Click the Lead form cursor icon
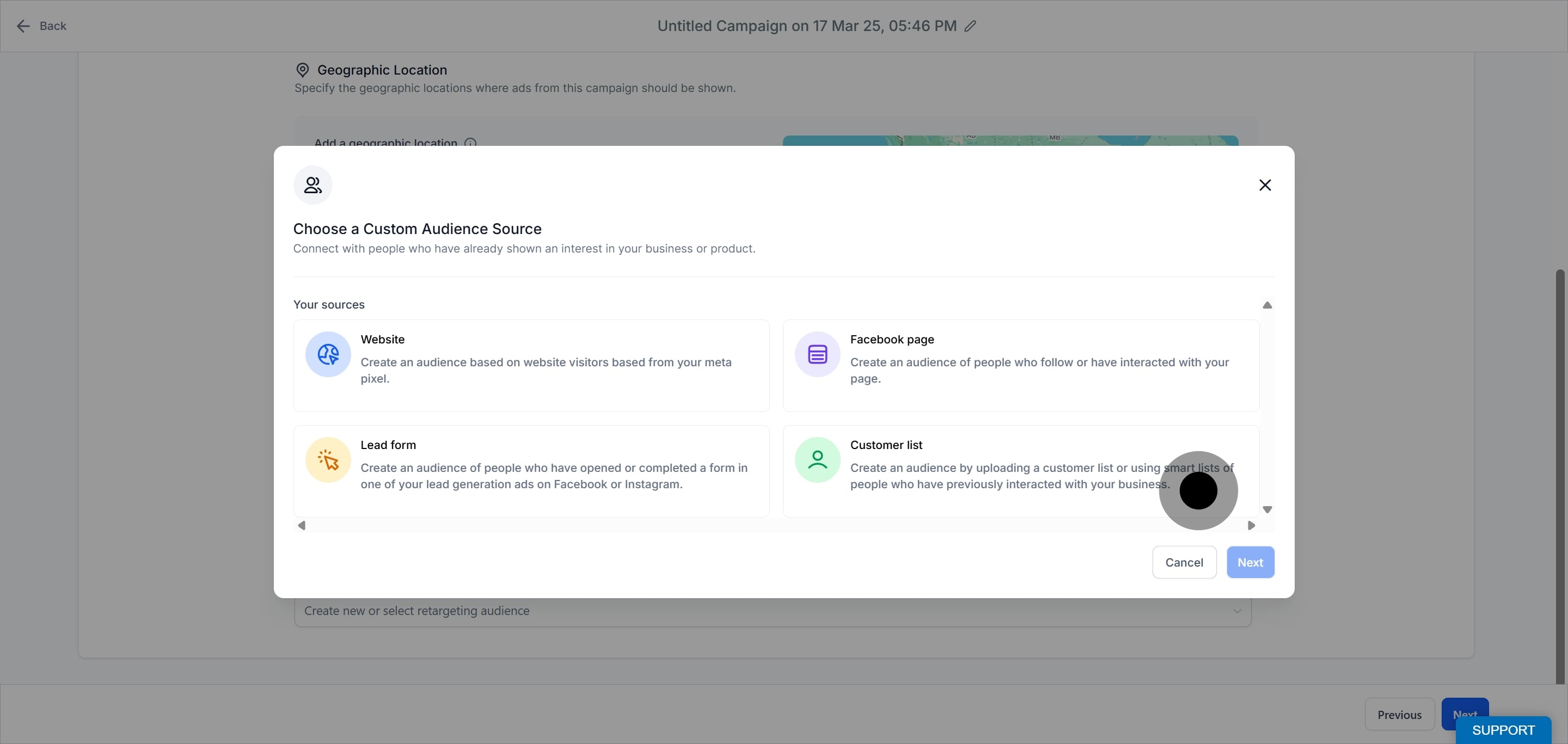Screen dimensions: 1568x744 click(328, 460)
